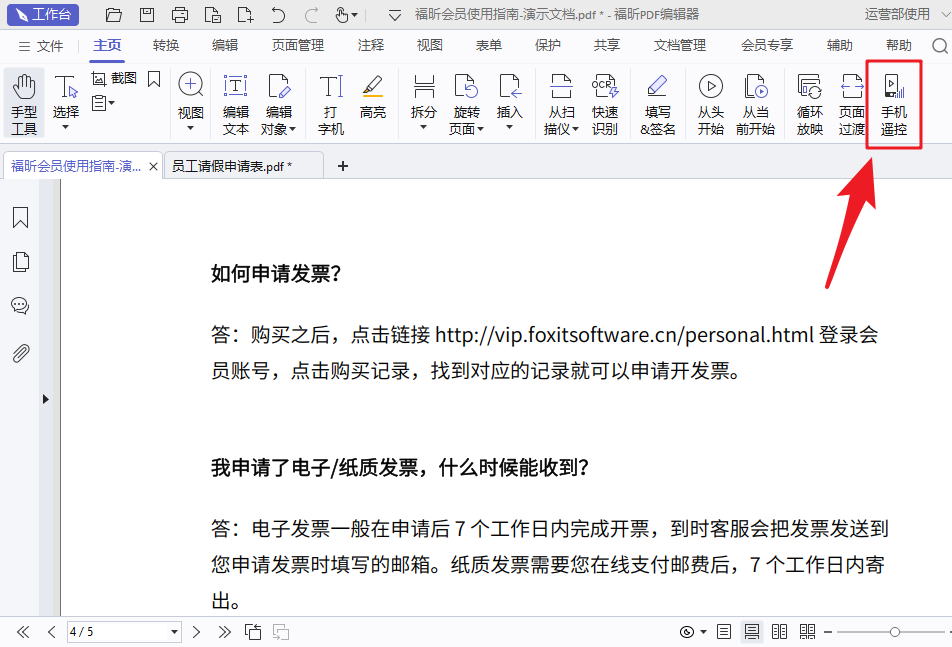Image resolution: width=952 pixels, height=647 pixels.
Task: Go to the next page with arrow
Action: coord(197,632)
